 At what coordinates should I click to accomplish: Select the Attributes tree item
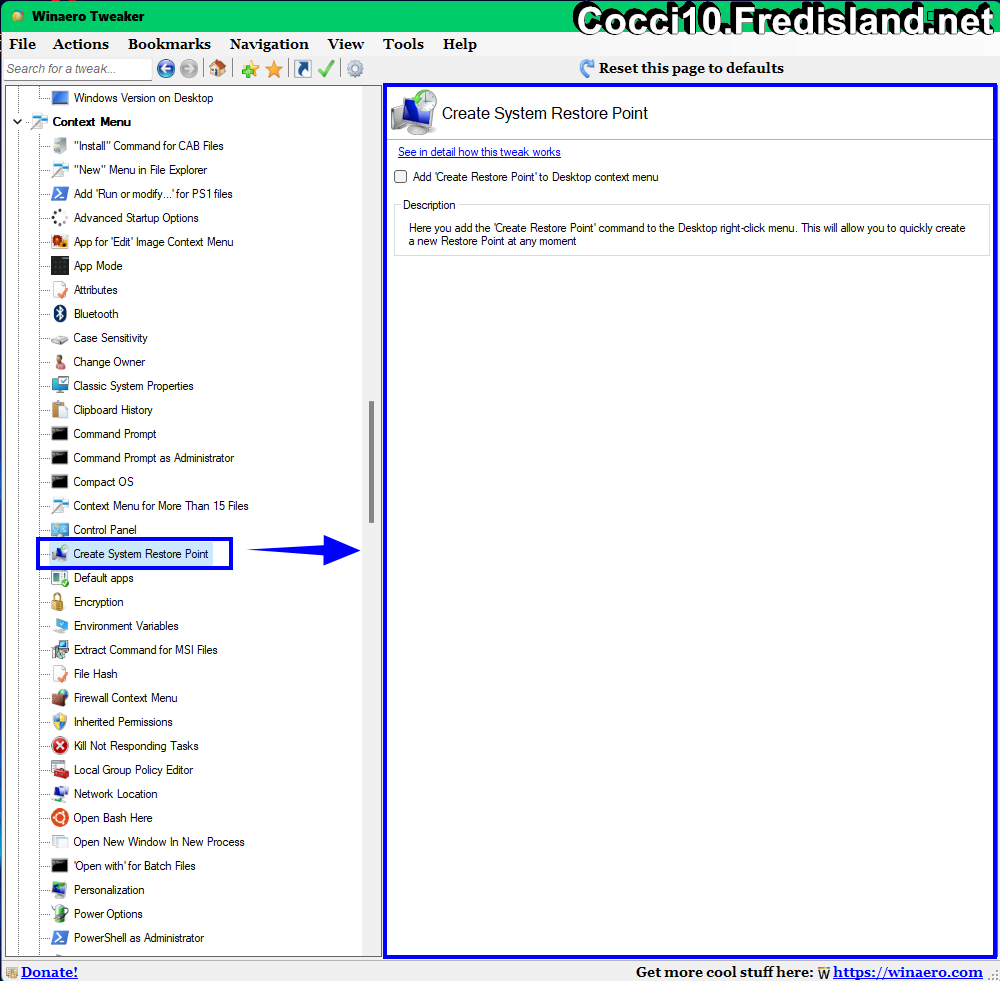pyautogui.click(x=96, y=290)
